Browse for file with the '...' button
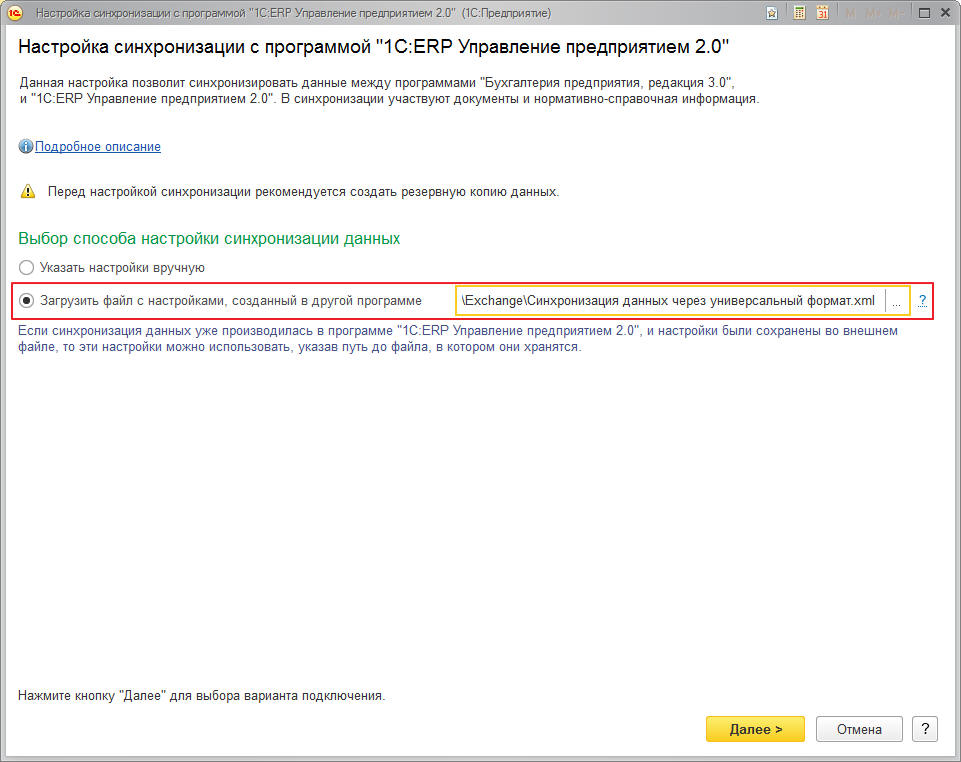The image size is (961, 762). point(896,301)
